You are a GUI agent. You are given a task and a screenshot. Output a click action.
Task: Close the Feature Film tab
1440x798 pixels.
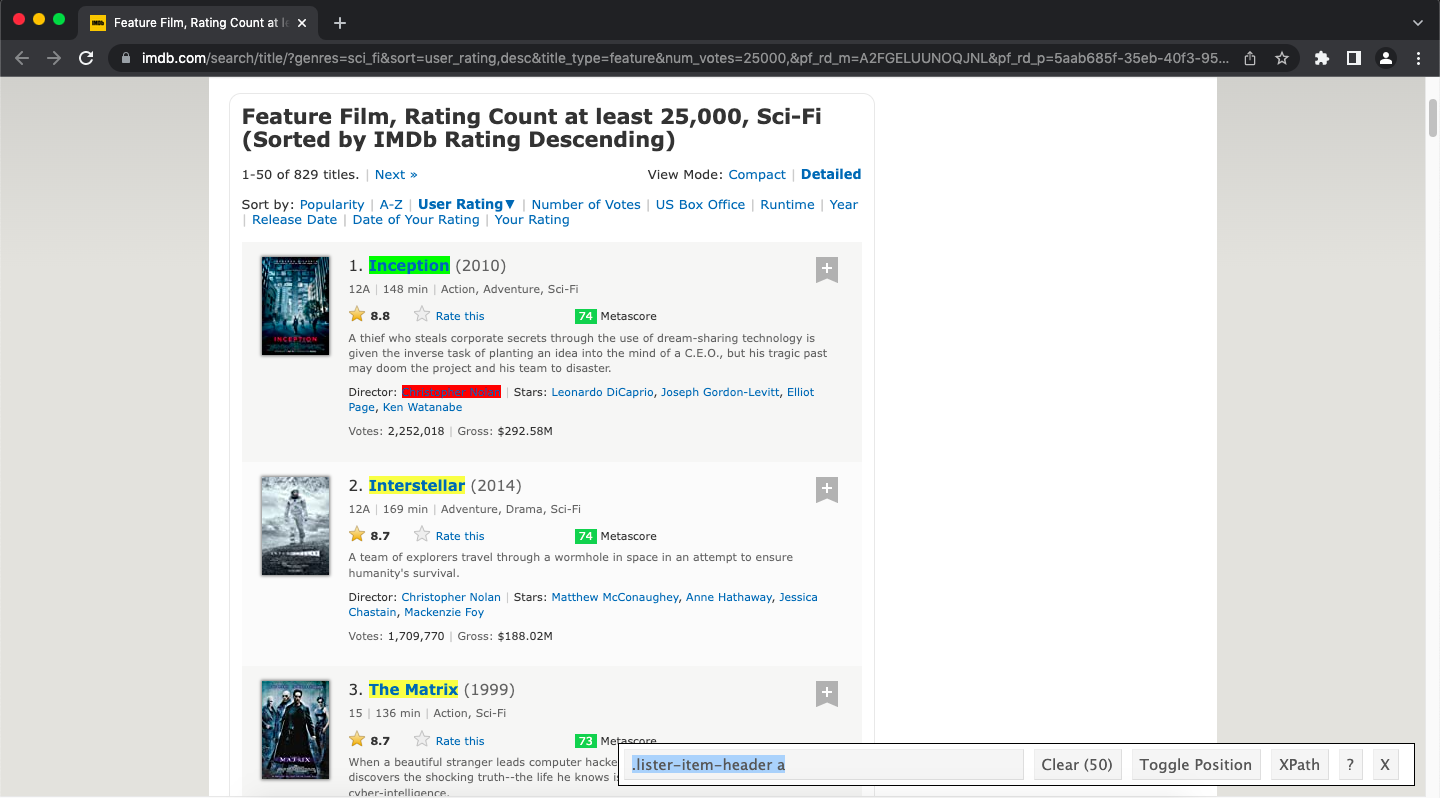[x=302, y=22]
